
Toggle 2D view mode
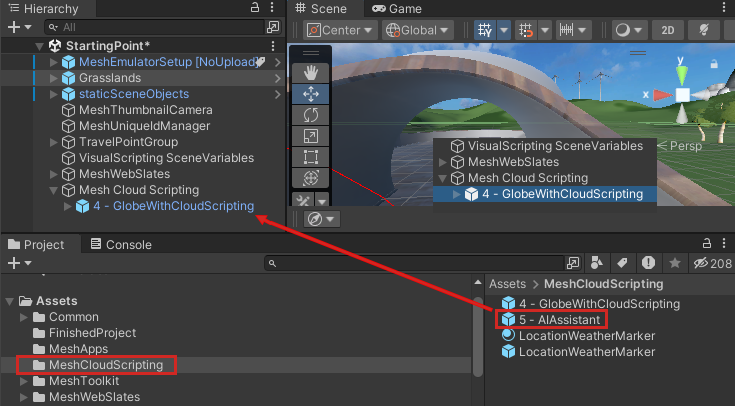(668, 30)
